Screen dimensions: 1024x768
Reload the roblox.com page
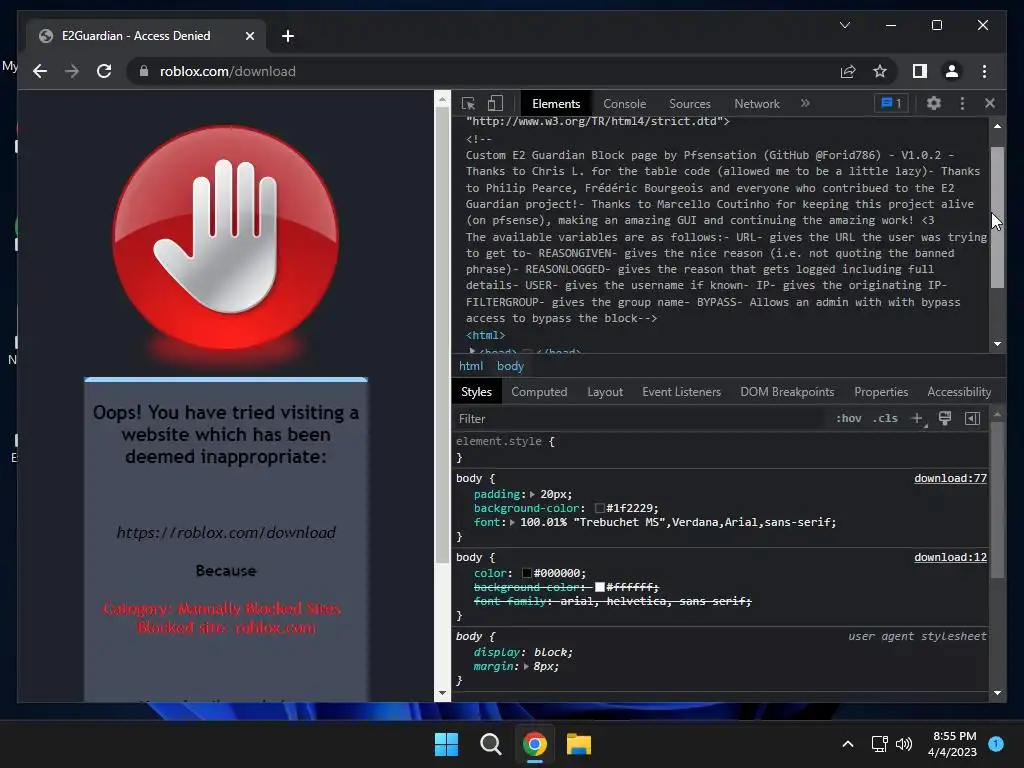[104, 71]
